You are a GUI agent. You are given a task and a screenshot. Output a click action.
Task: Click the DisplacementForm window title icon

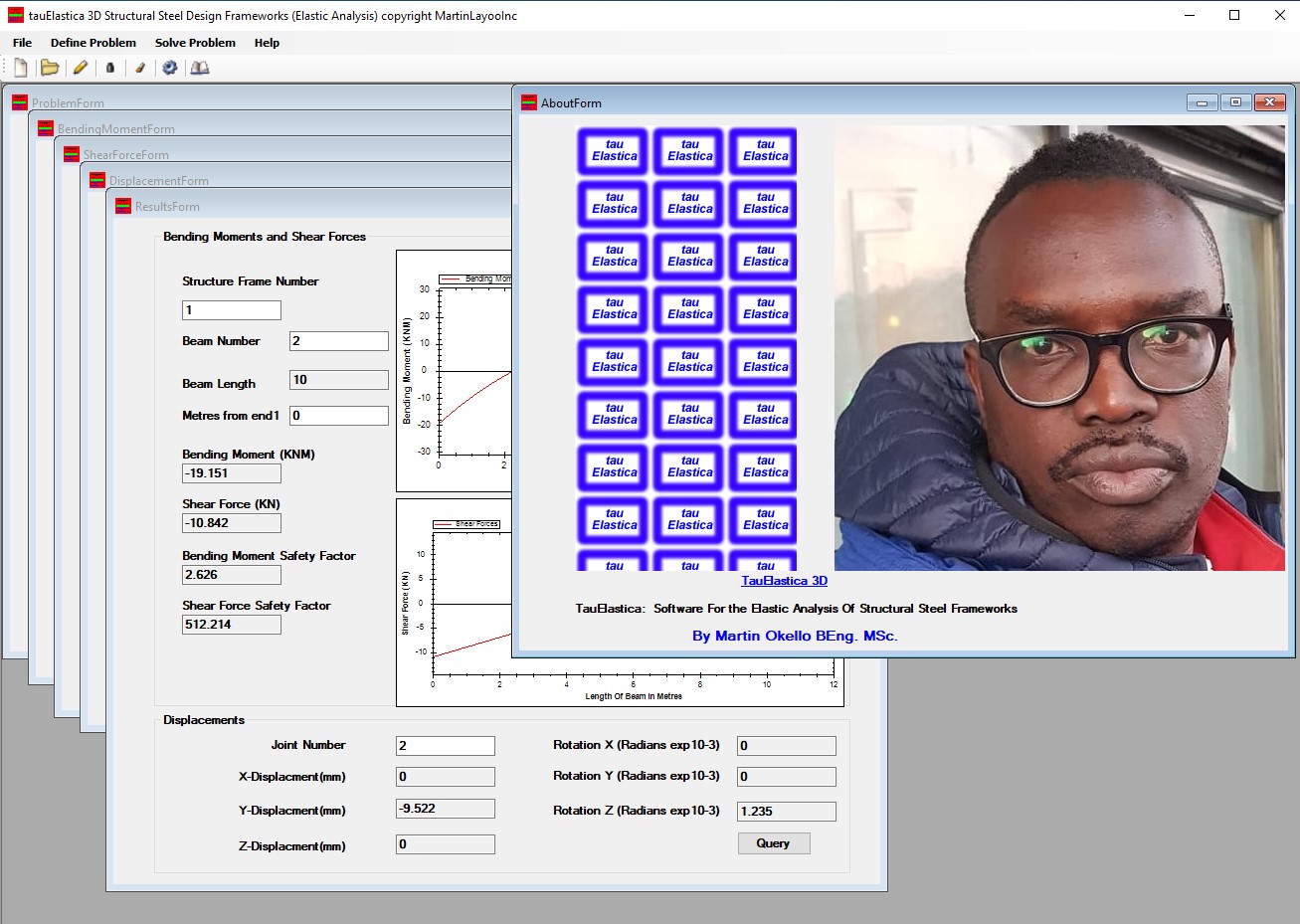pyautogui.click(x=97, y=180)
